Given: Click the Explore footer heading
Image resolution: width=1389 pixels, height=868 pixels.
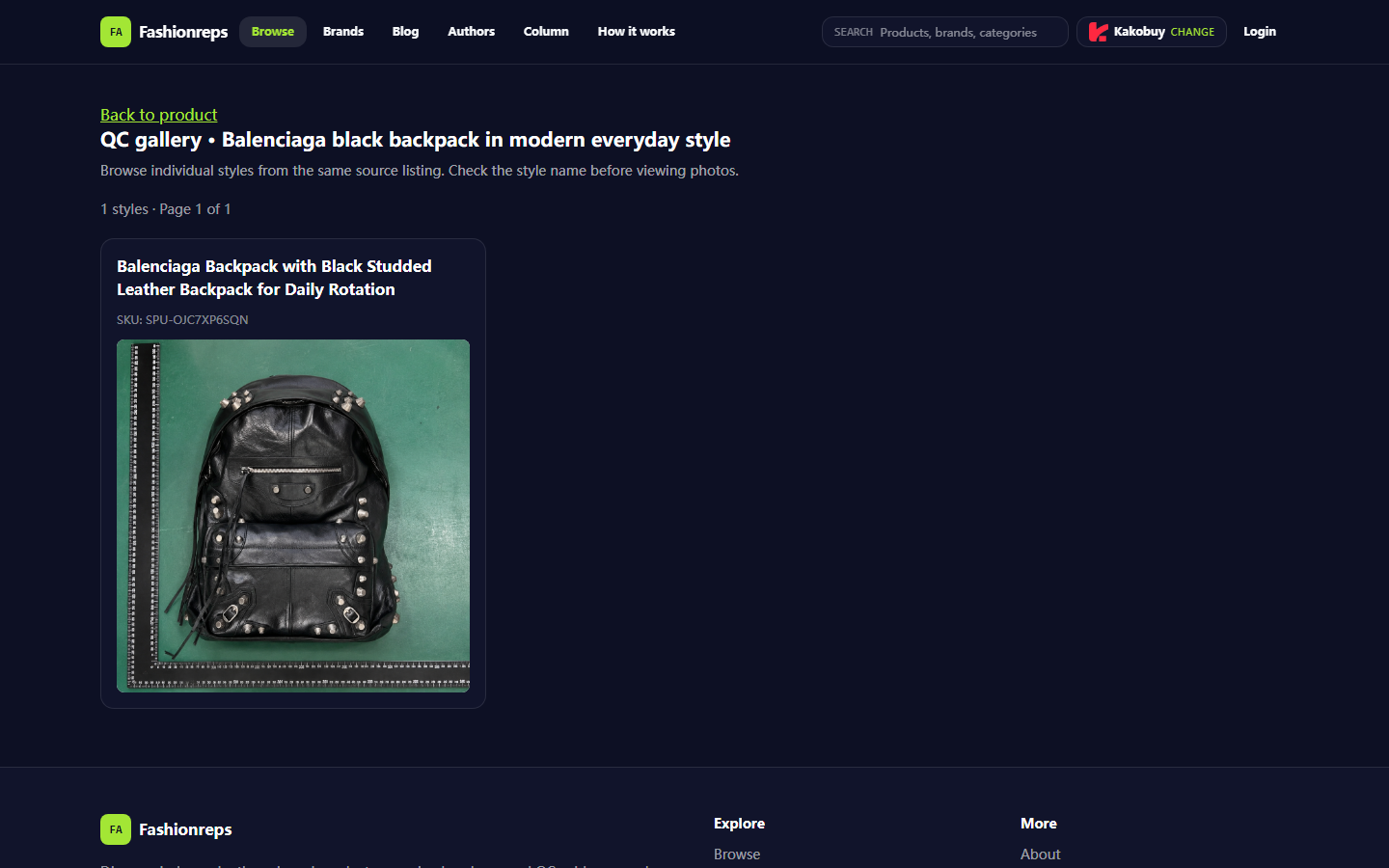Looking at the screenshot, I should point(739,824).
